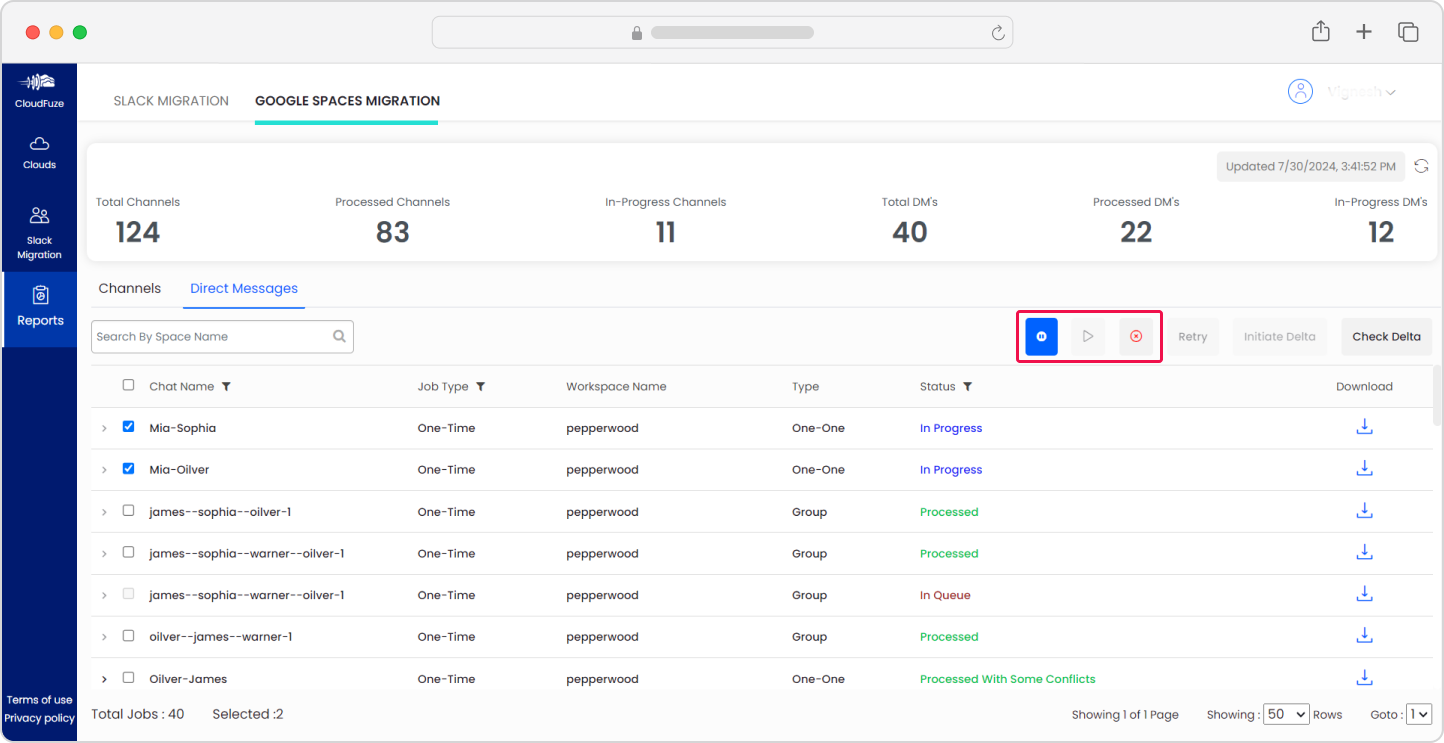
Task: Click the browser share icon
Action: 1321,31
